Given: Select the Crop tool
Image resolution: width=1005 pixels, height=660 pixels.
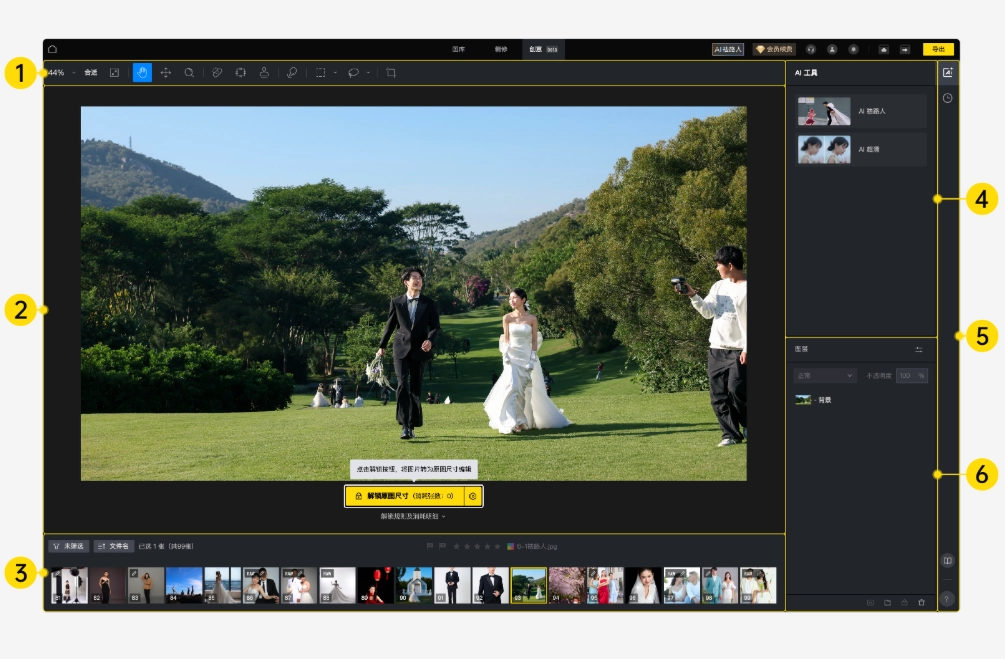Looking at the screenshot, I should [391, 73].
